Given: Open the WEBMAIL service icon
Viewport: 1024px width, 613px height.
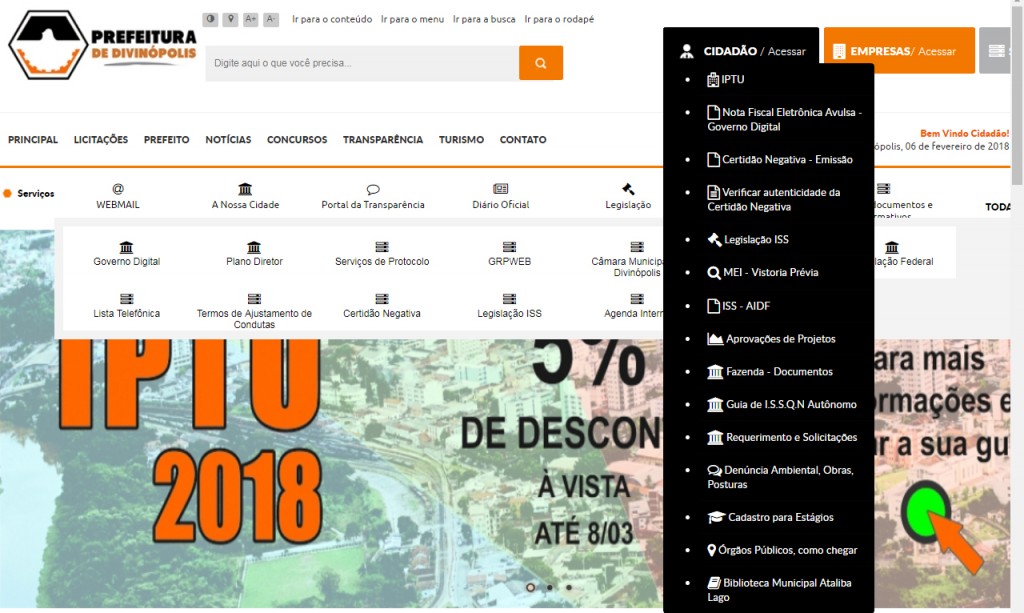Looking at the screenshot, I should 118,196.
